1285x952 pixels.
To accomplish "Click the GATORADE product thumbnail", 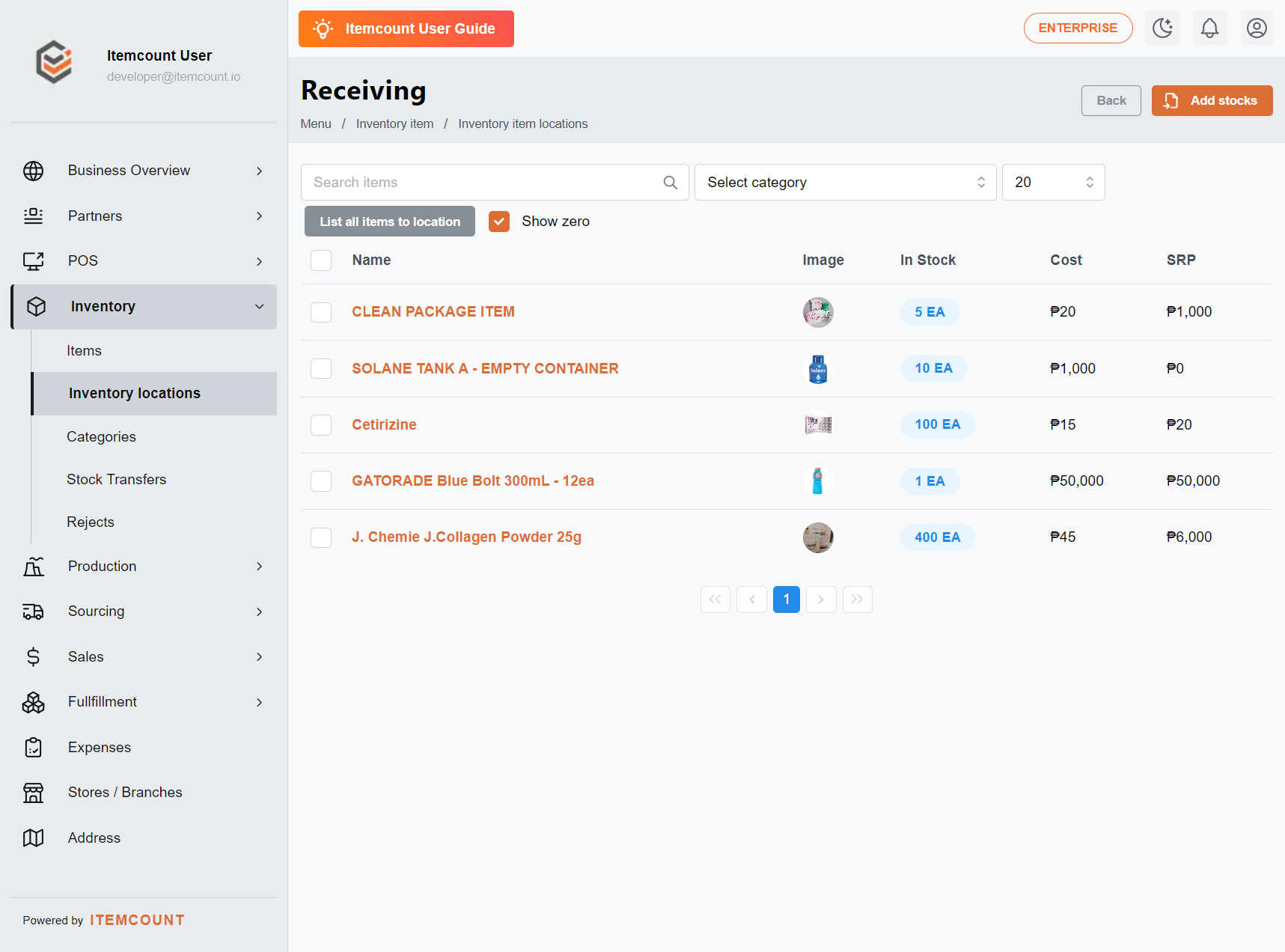I will (818, 481).
